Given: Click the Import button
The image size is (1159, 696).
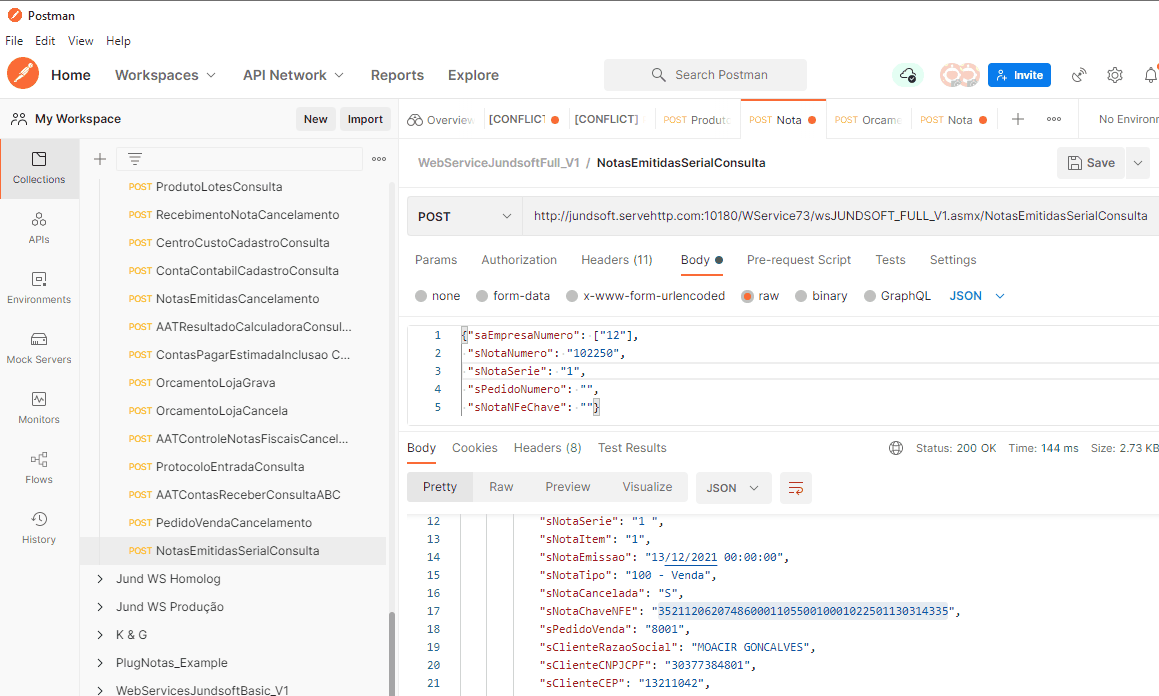Looking at the screenshot, I should point(365,119).
